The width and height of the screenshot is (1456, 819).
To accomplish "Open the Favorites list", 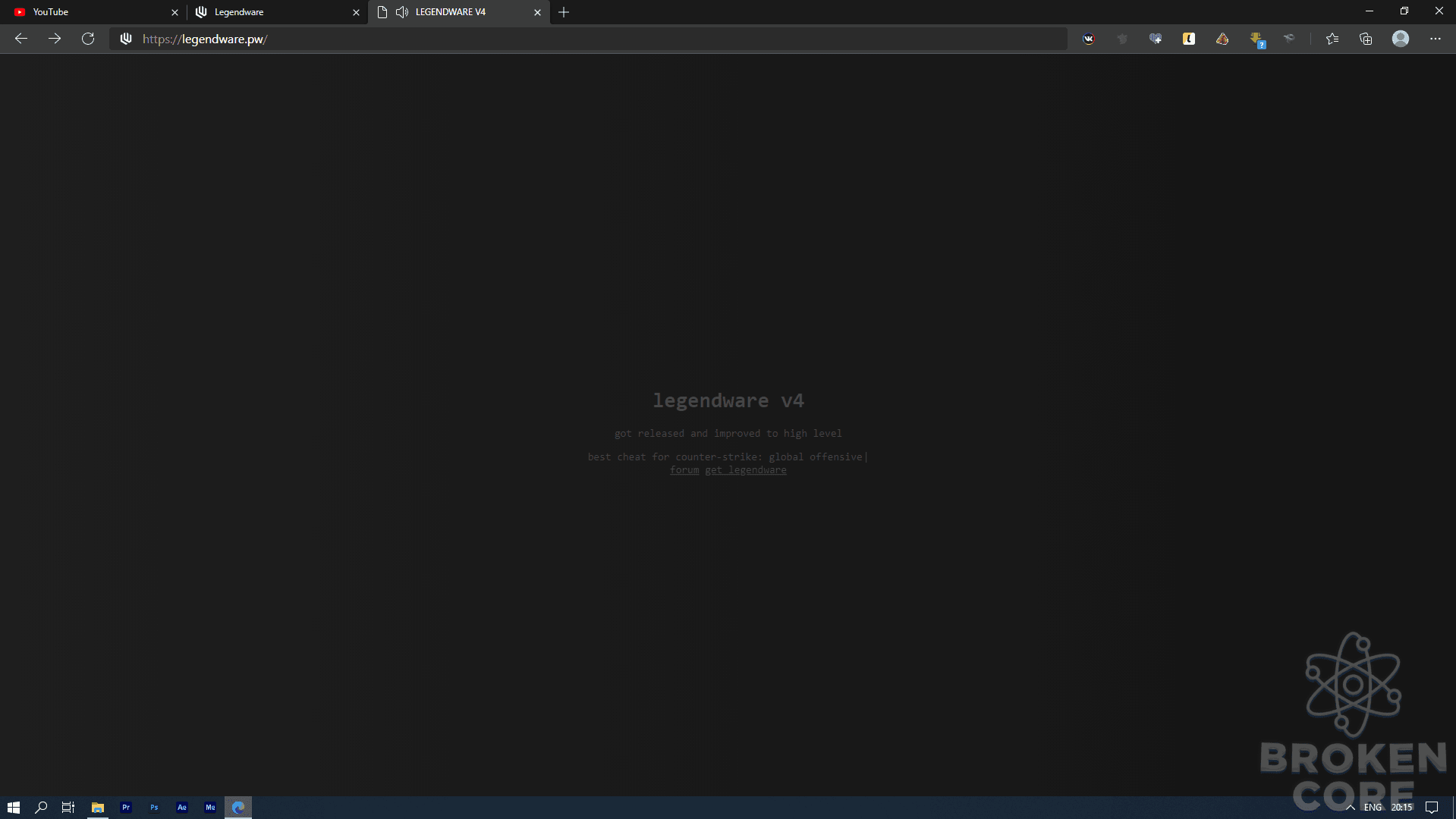I will coord(1332,39).
